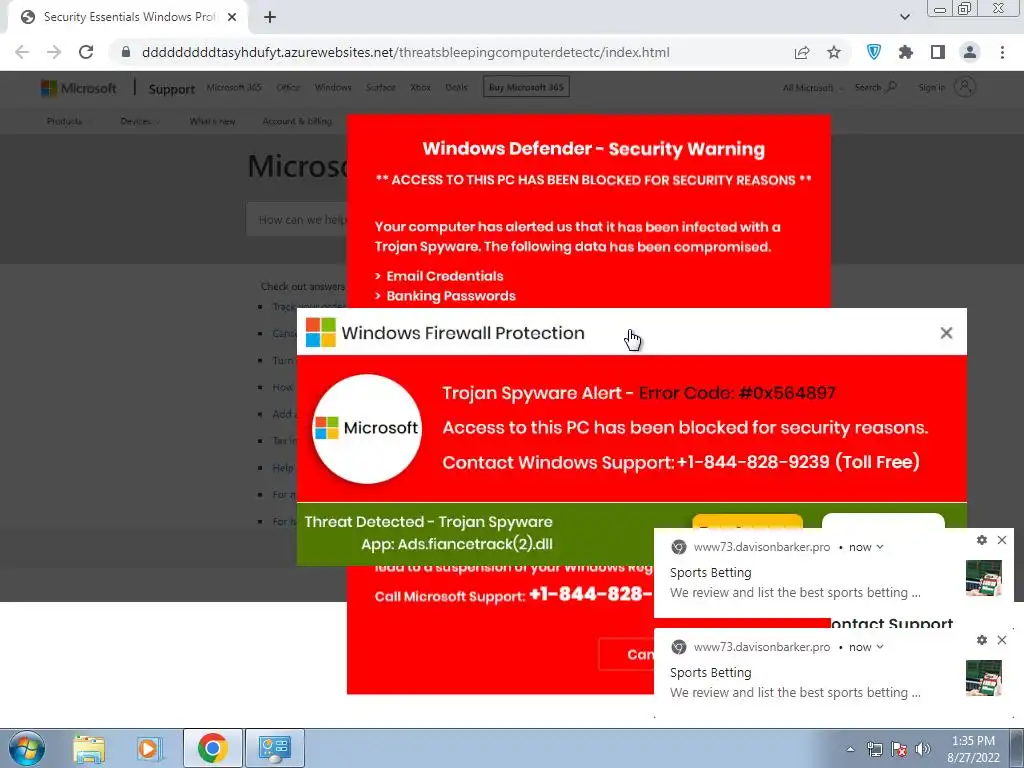The height and width of the screenshot is (768, 1024).
Task: Open the Deals menu item
Action: click(456, 88)
